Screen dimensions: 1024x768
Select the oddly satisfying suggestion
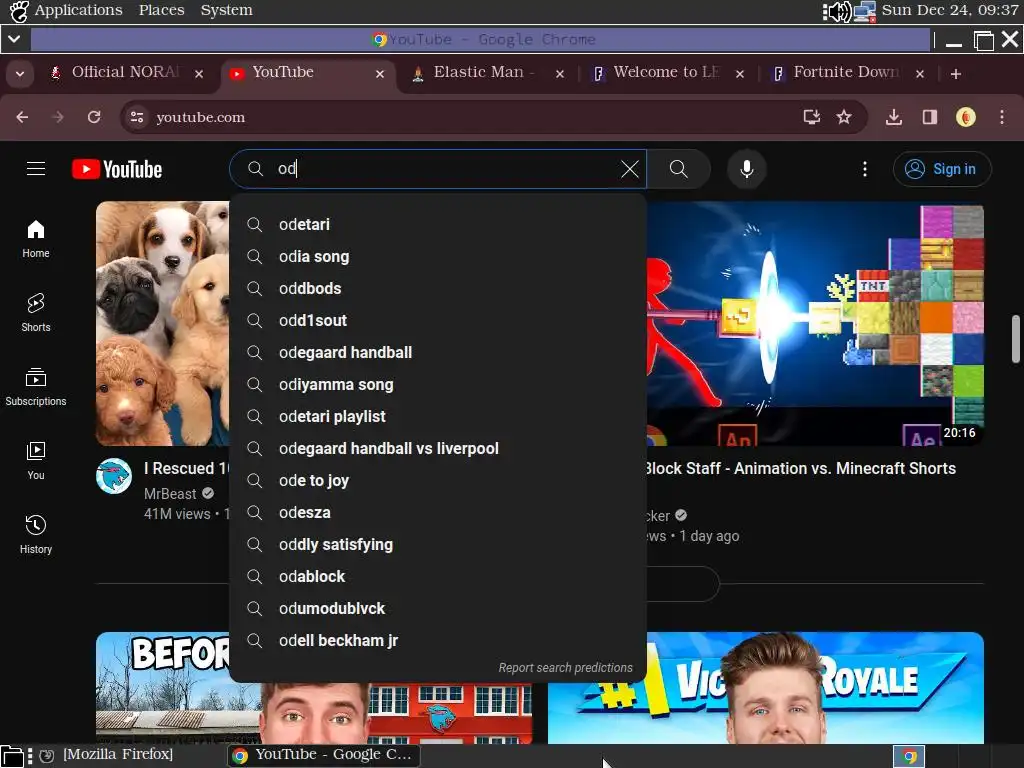pos(438,545)
